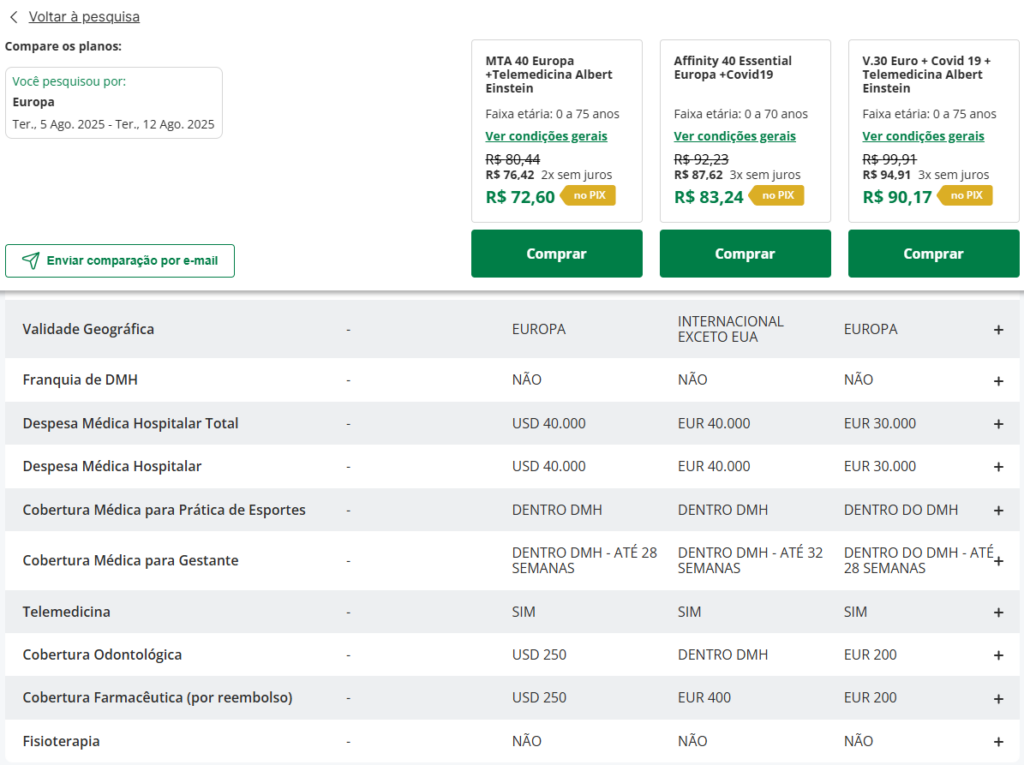1024x765 pixels.
Task: Click the back chevron arrow icon
Action: pyautogui.click(x=14, y=17)
